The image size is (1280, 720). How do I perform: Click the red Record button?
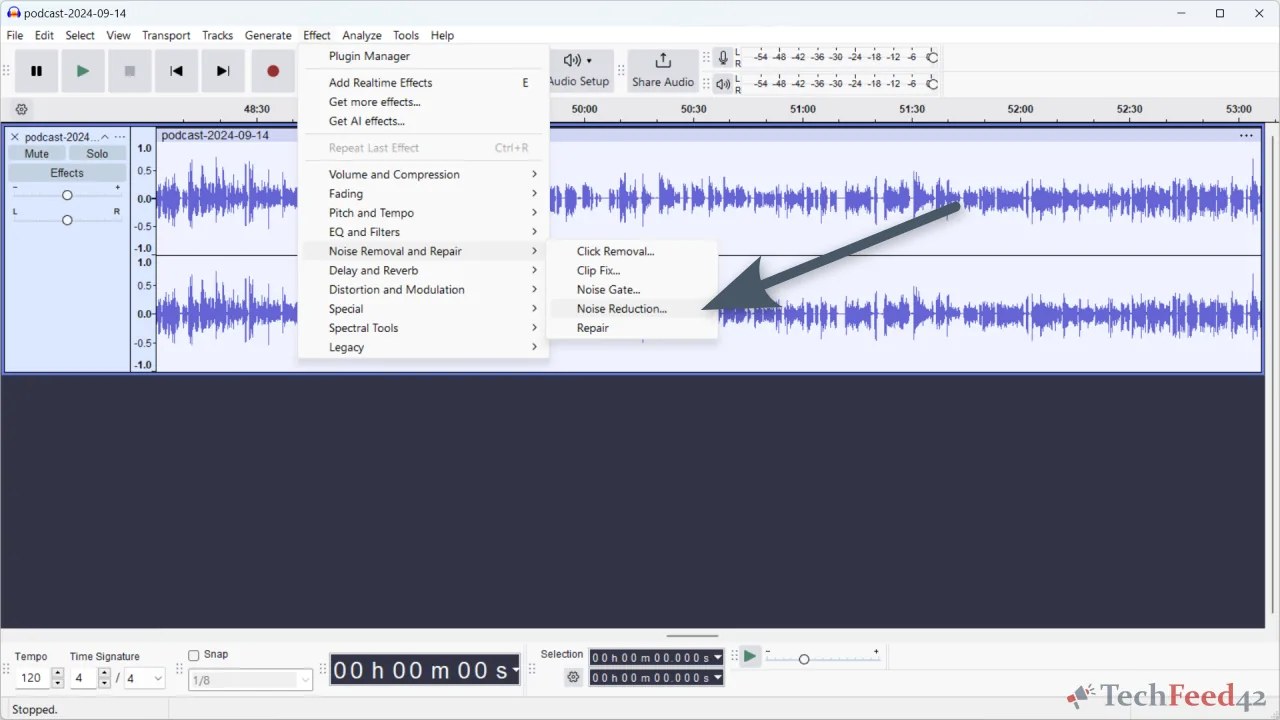tap(272, 71)
